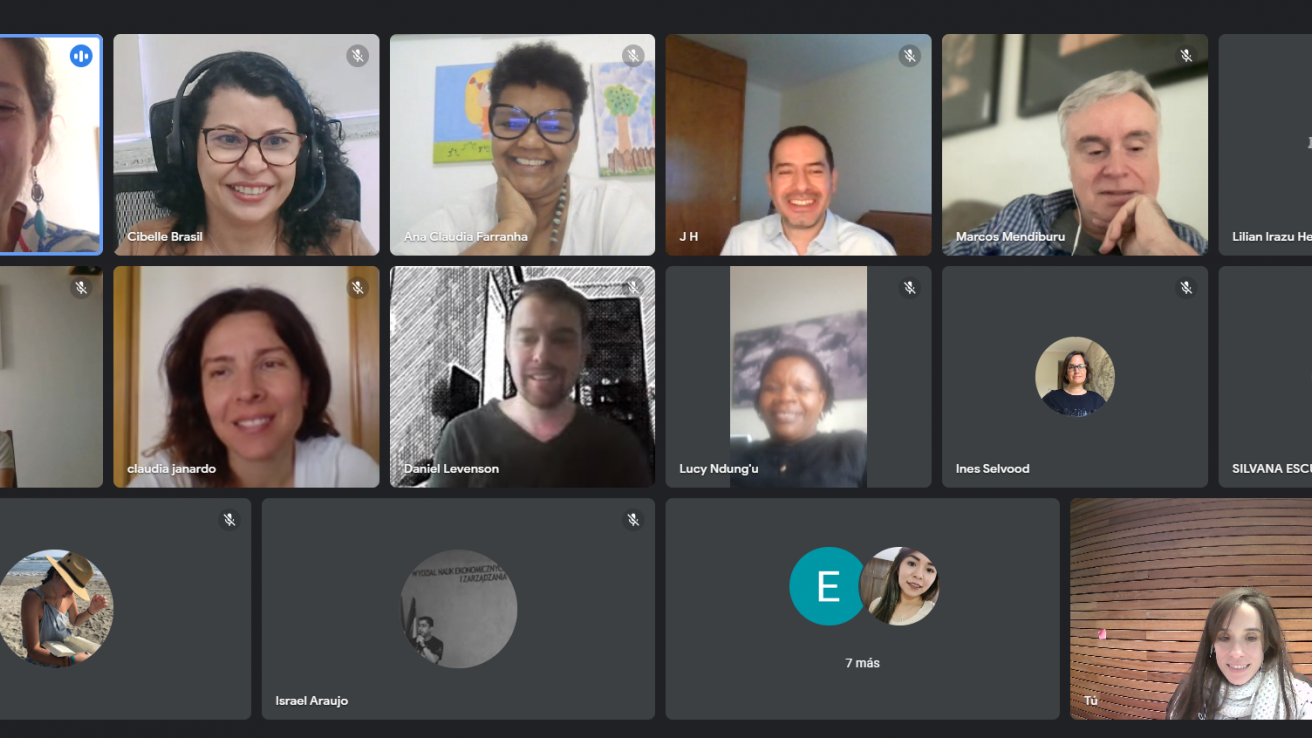
Task: Click Daniel Levenson's black-and-white video tile
Action: (522, 377)
